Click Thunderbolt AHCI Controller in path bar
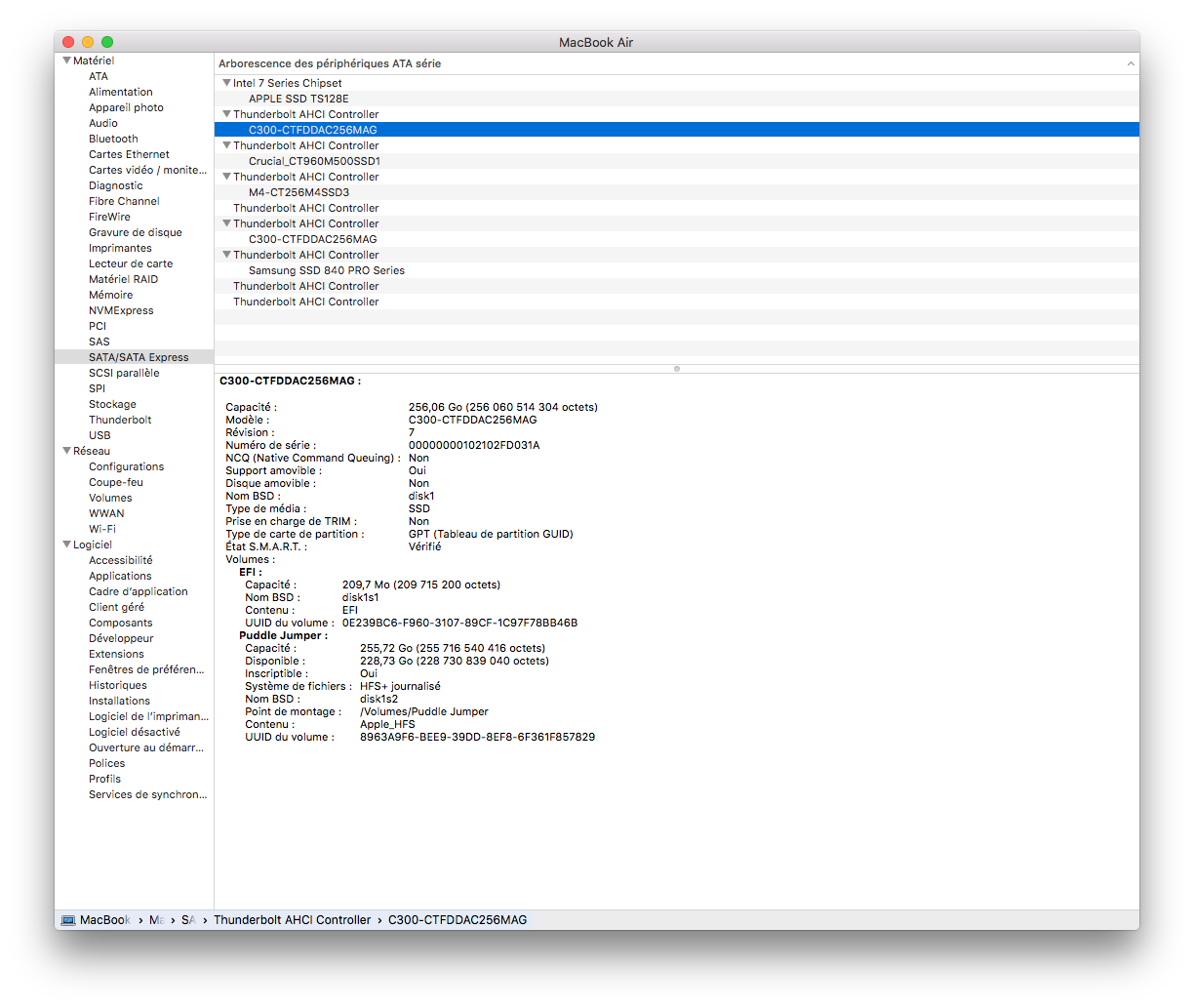This screenshot has height=1008, width=1194. tap(293, 920)
